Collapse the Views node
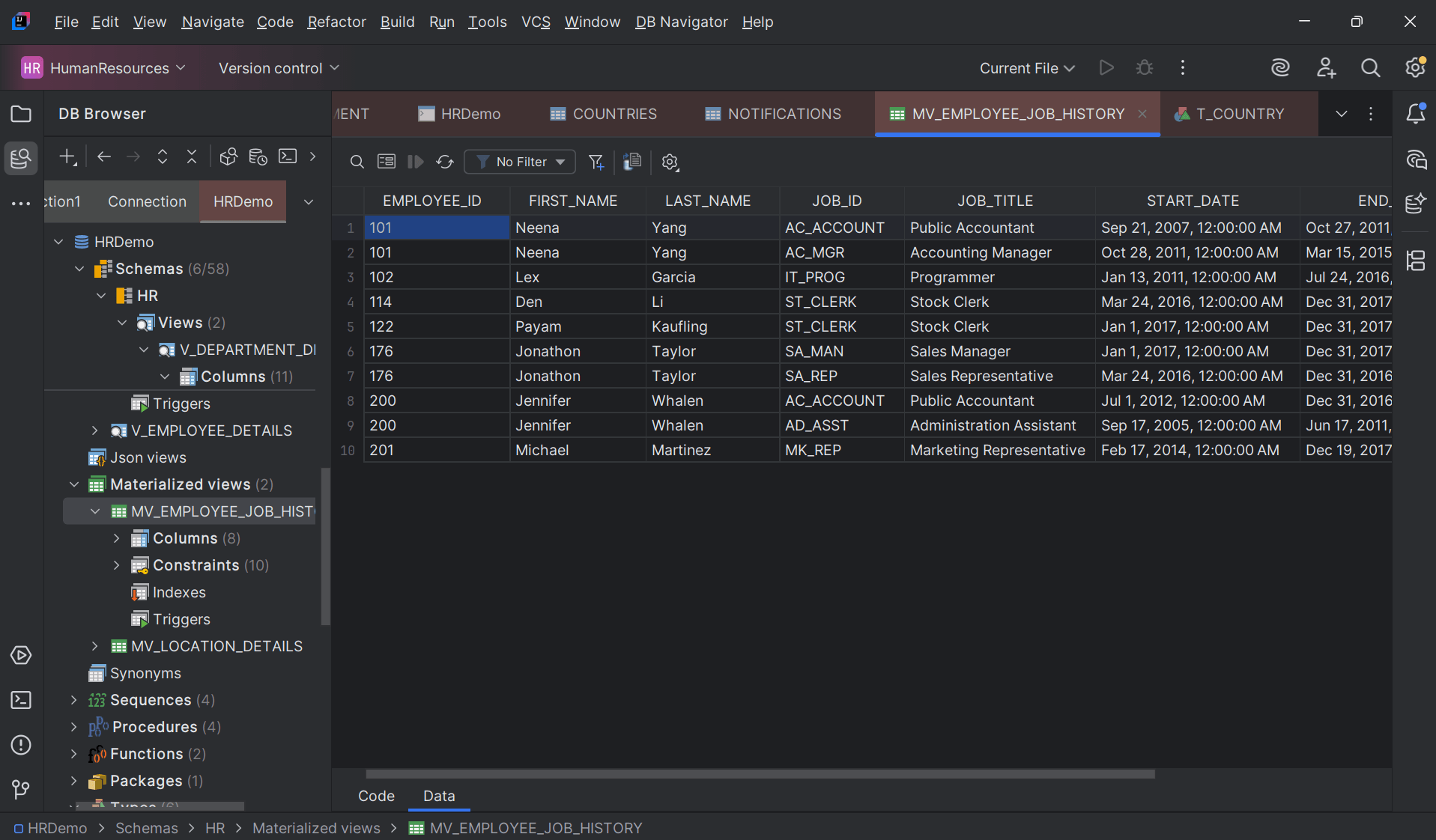The image size is (1436, 840). point(122,323)
